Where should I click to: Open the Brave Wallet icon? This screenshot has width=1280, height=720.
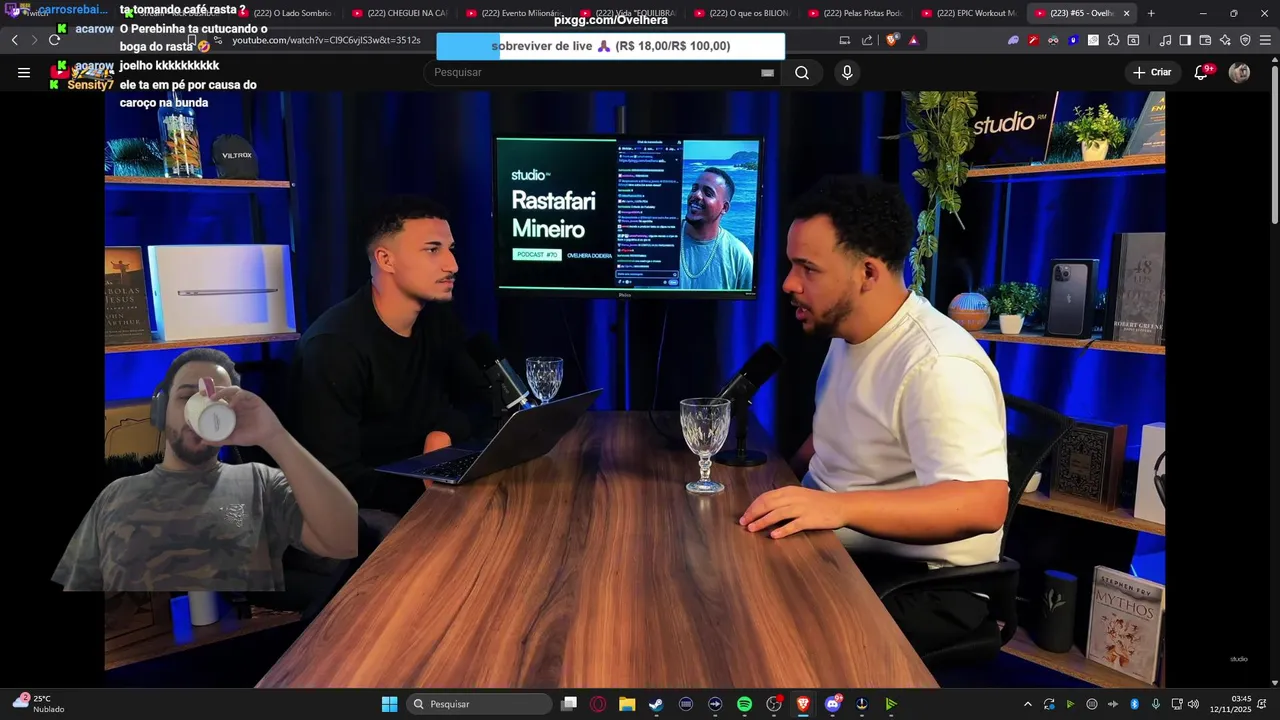[1205, 40]
